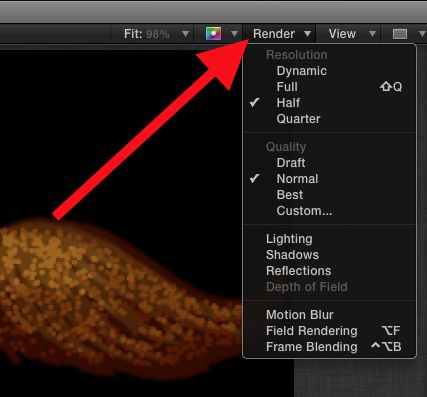Click the view layout icon

(400, 34)
